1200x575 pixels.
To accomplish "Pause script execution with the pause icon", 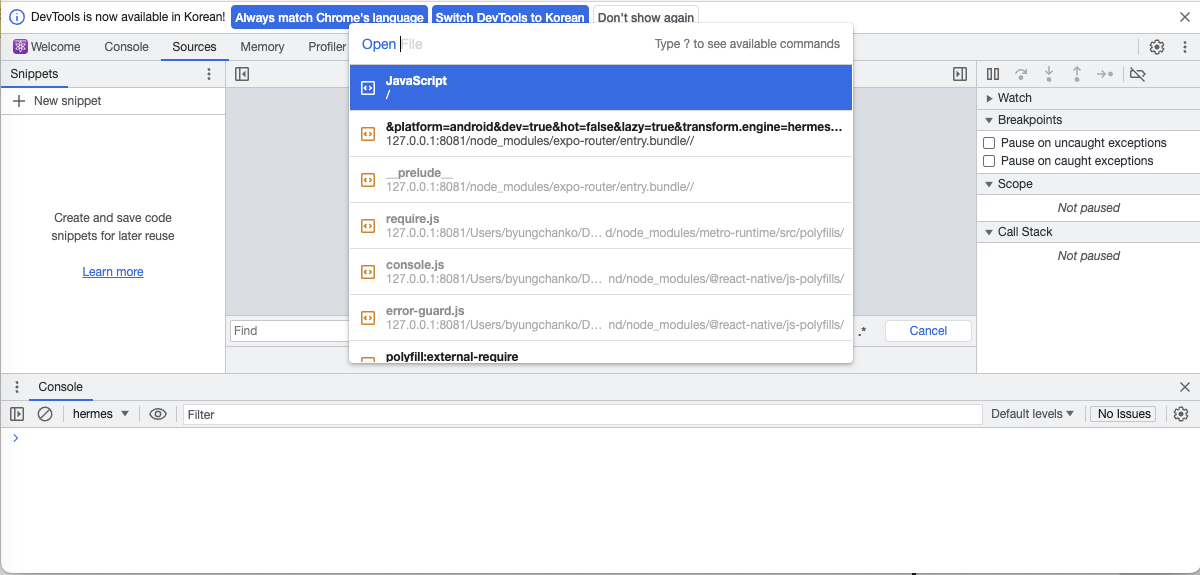I will pyautogui.click(x=993, y=74).
